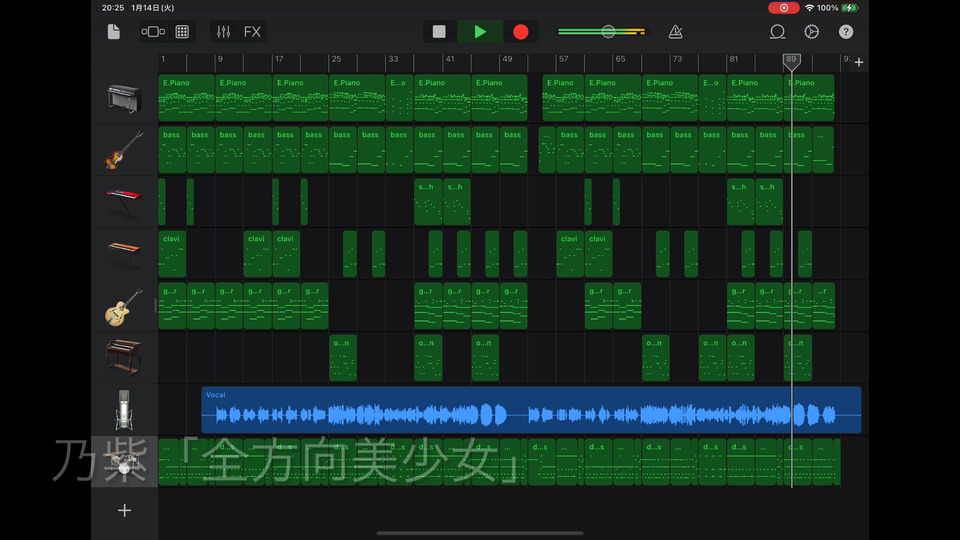Toggle the metronome
The width and height of the screenshot is (960, 540).
(x=675, y=32)
